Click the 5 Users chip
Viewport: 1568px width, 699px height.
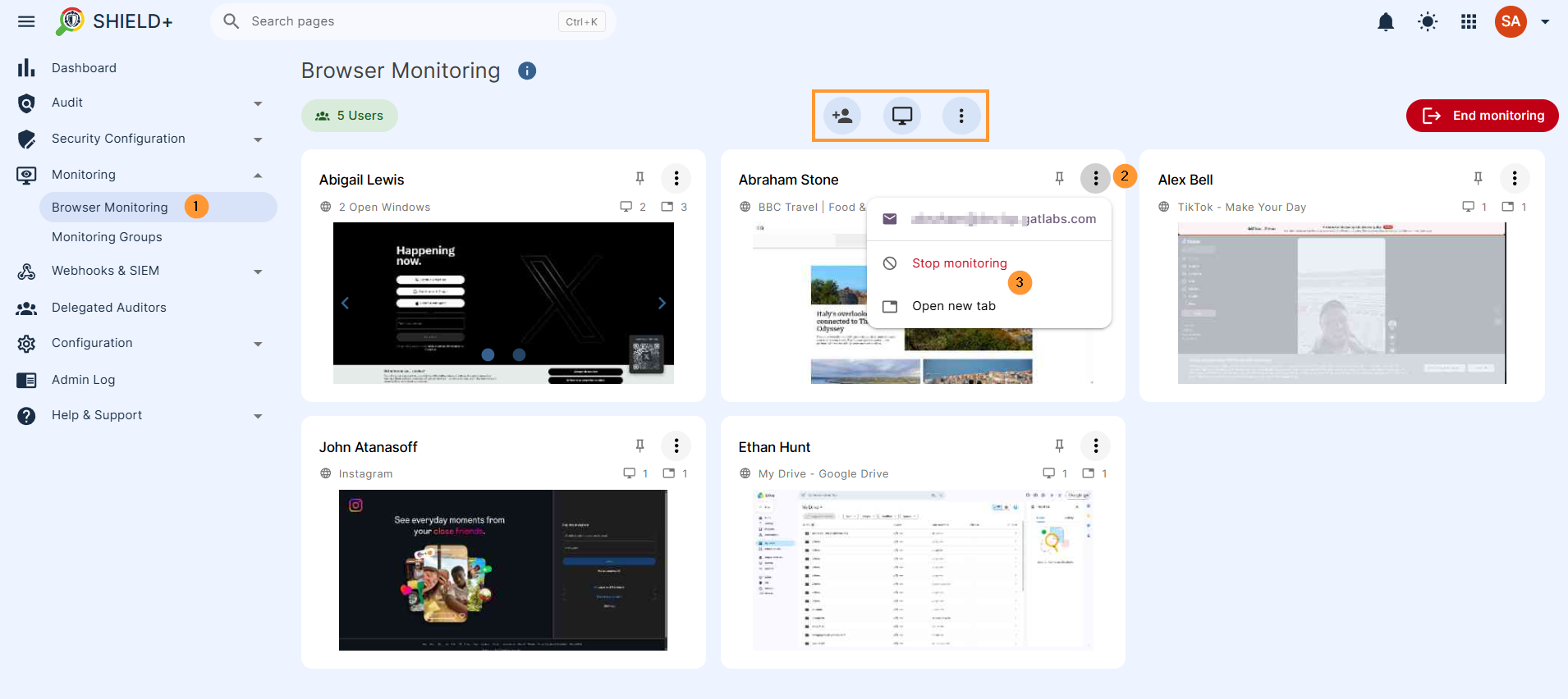pyautogui.click(x=350, y=116)
